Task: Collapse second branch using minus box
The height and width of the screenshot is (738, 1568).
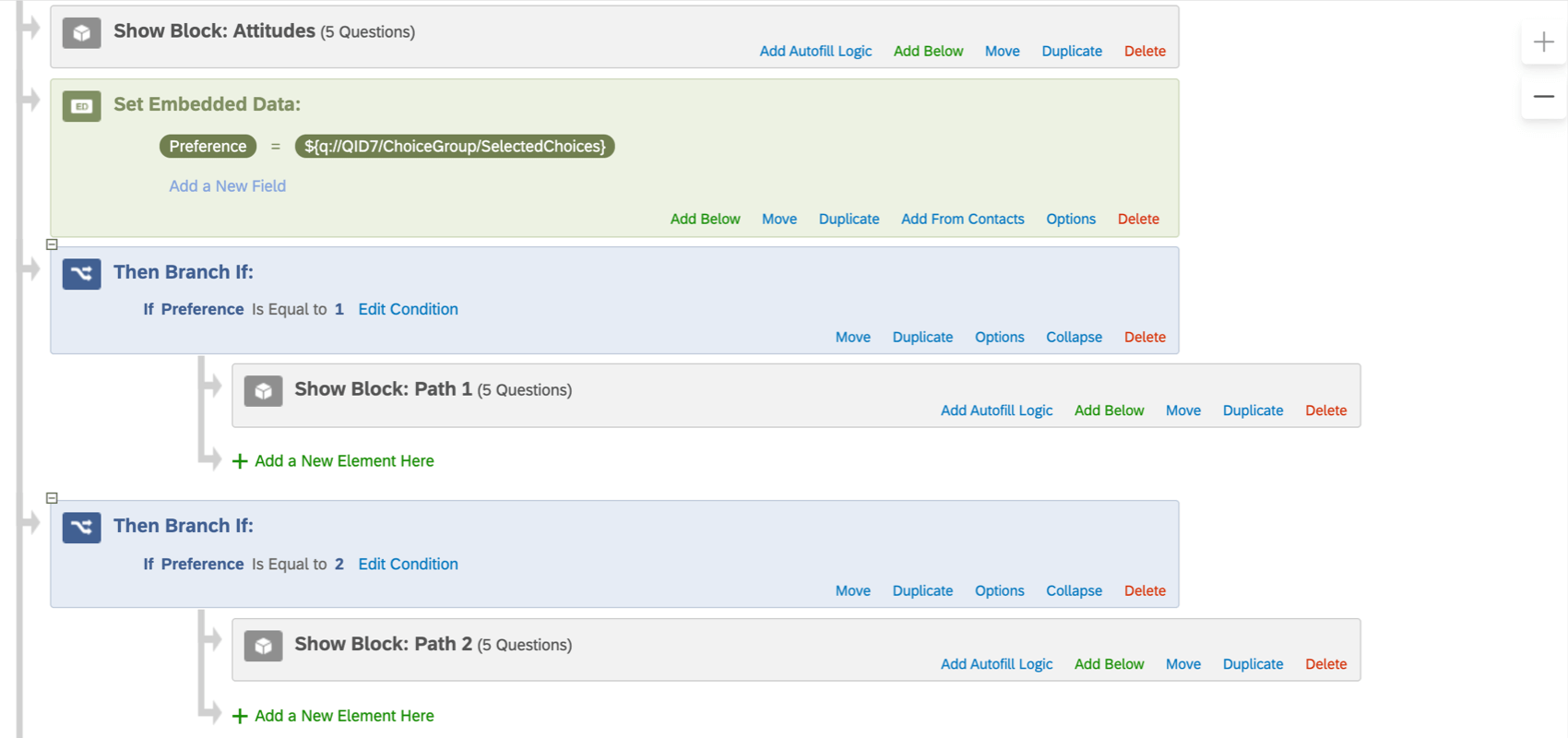Action: (52, 498)
